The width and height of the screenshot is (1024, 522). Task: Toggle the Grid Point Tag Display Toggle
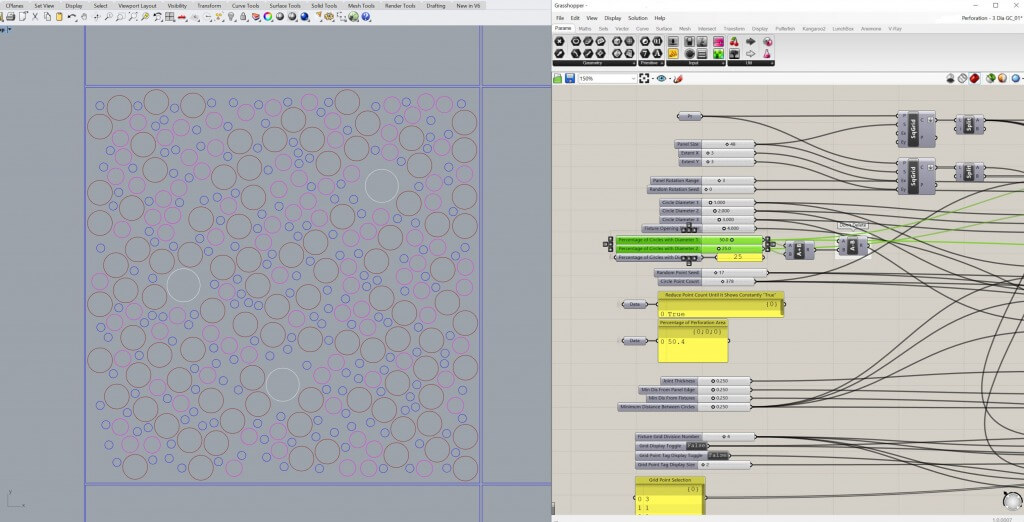click(720, 455)
